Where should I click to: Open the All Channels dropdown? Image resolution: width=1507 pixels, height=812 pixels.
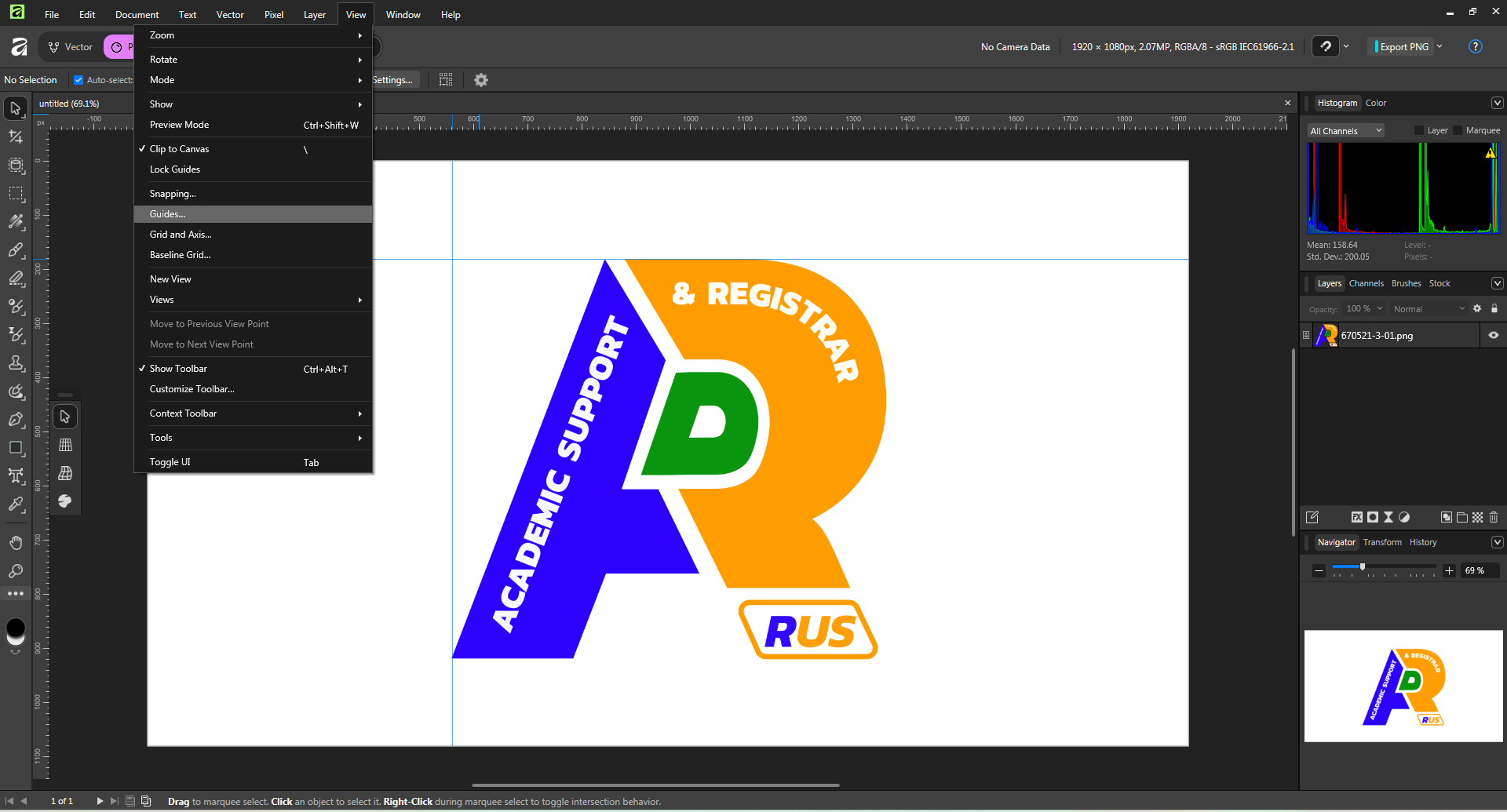(1345, 131)
